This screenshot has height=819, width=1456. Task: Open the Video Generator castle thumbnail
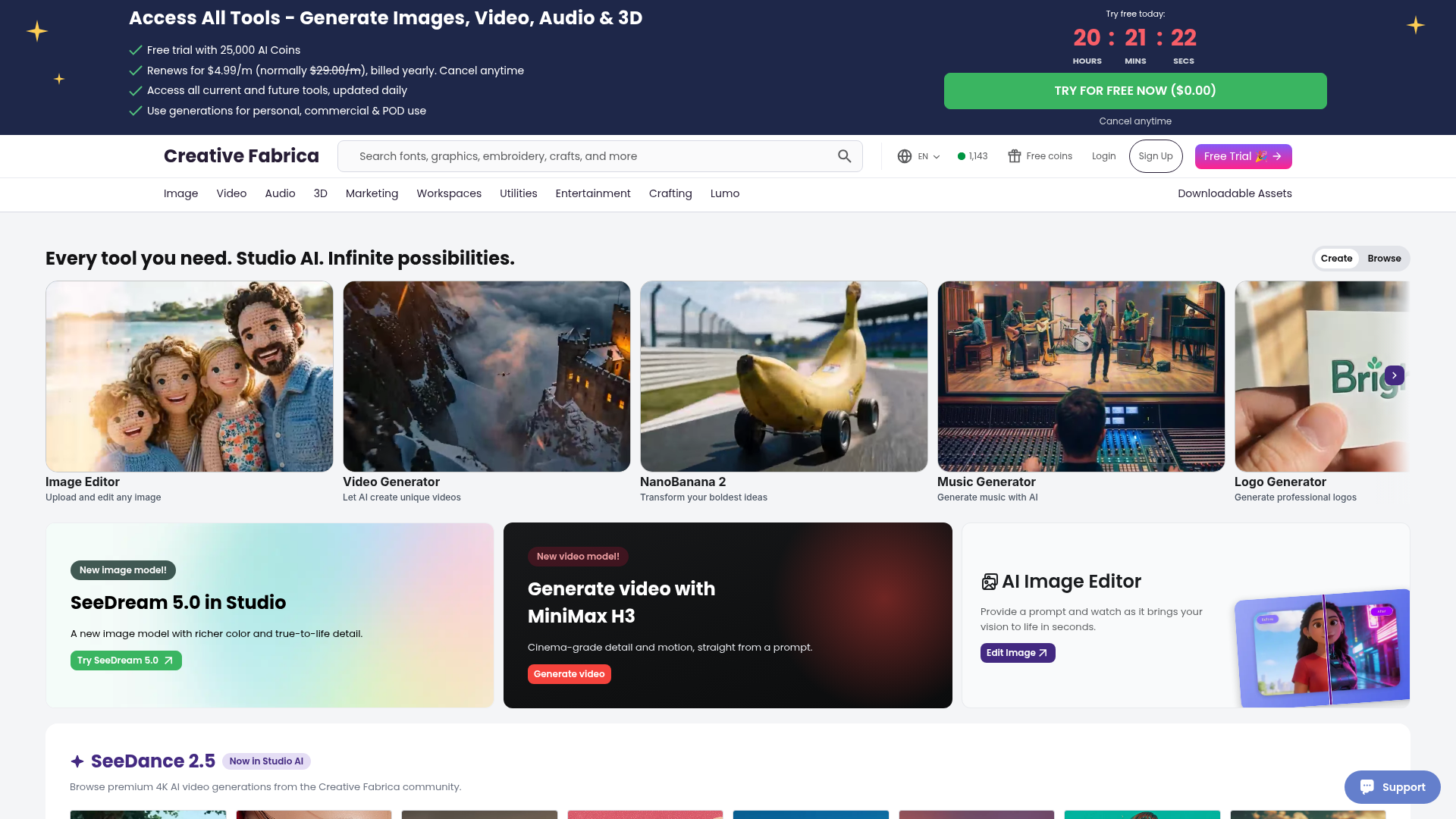[x=487, y=376]
